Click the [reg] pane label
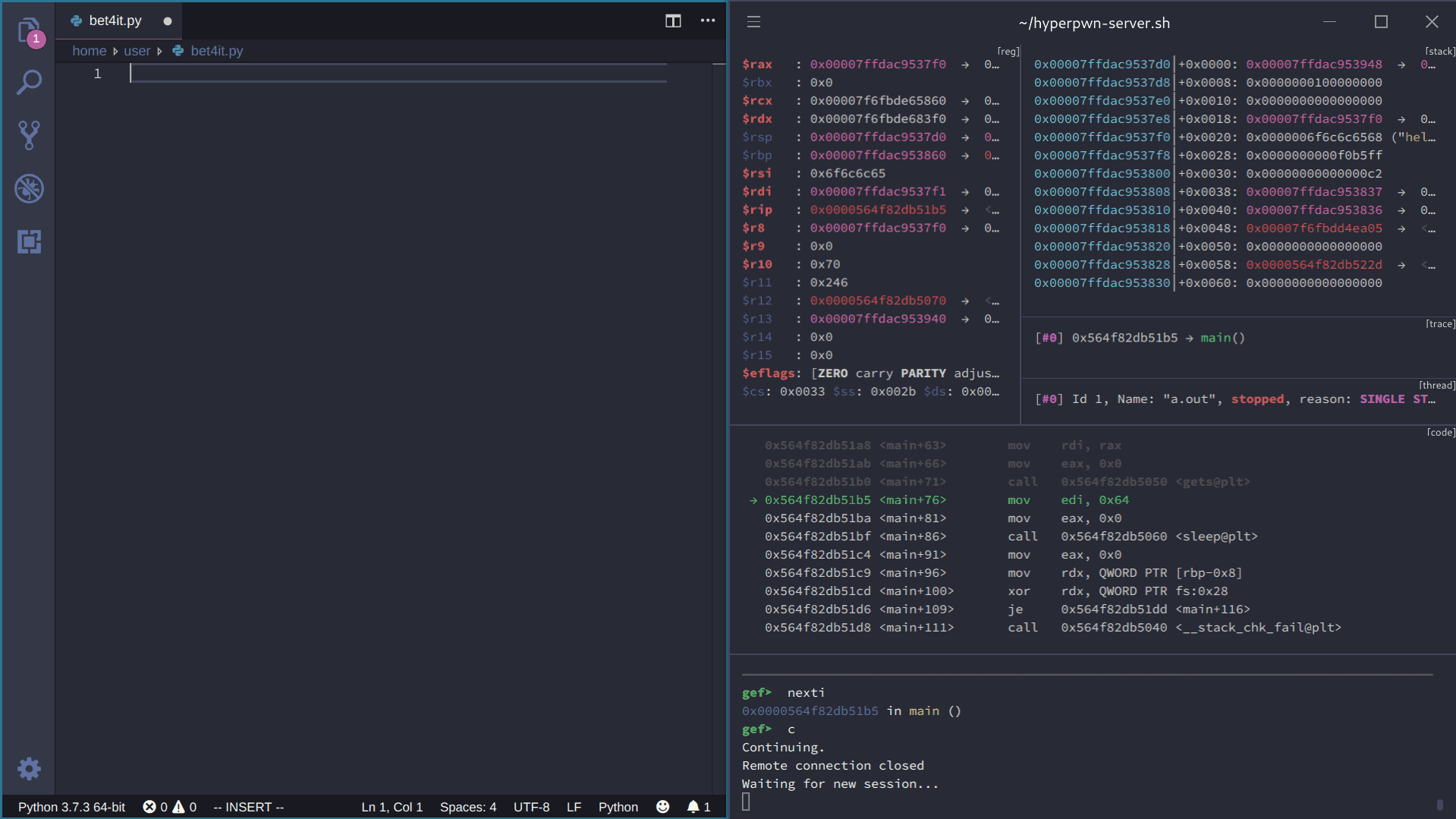The width and height of the screenshot is (1456, 819). click(x=1008, y=52)
